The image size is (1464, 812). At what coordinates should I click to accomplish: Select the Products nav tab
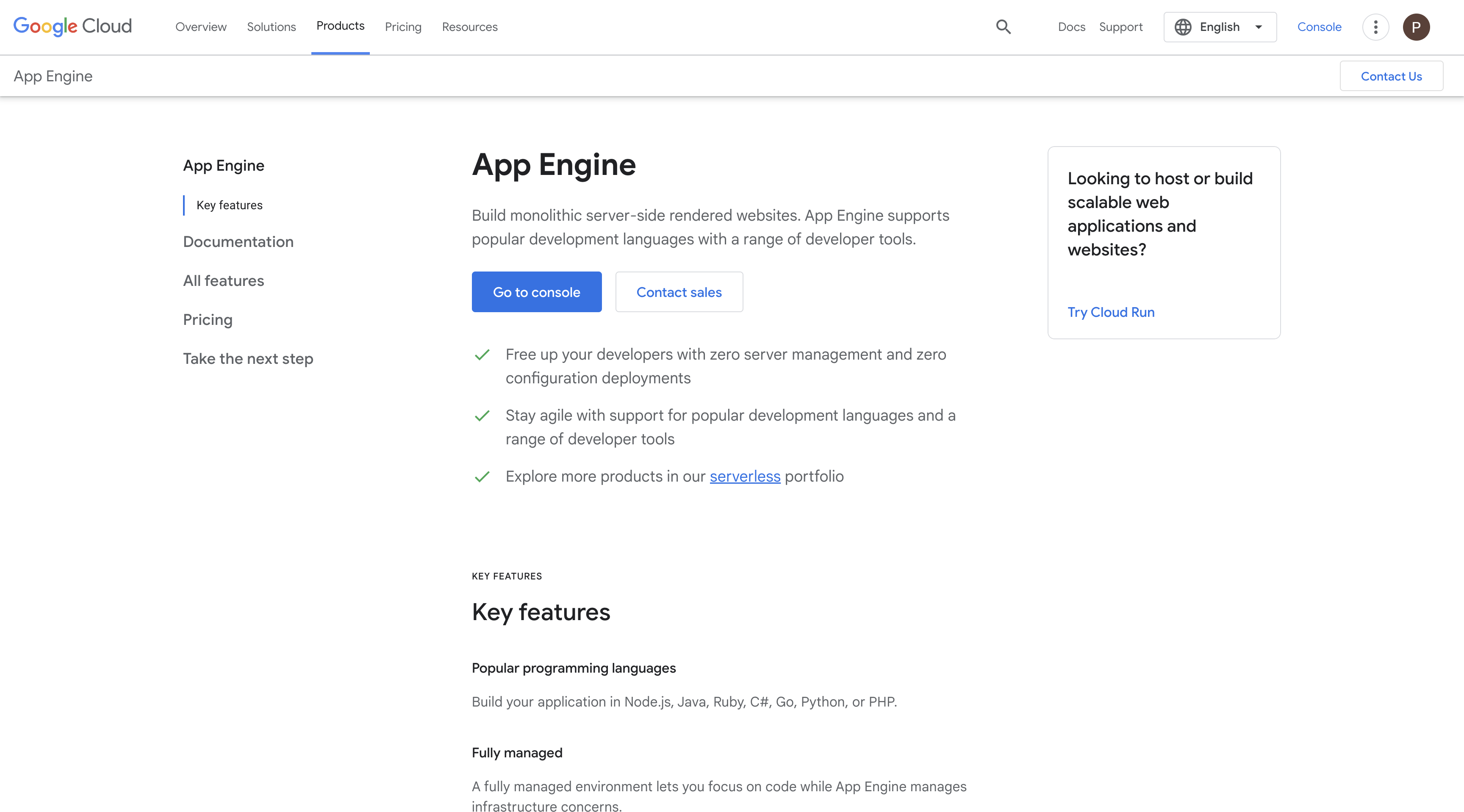pos(341,26)
